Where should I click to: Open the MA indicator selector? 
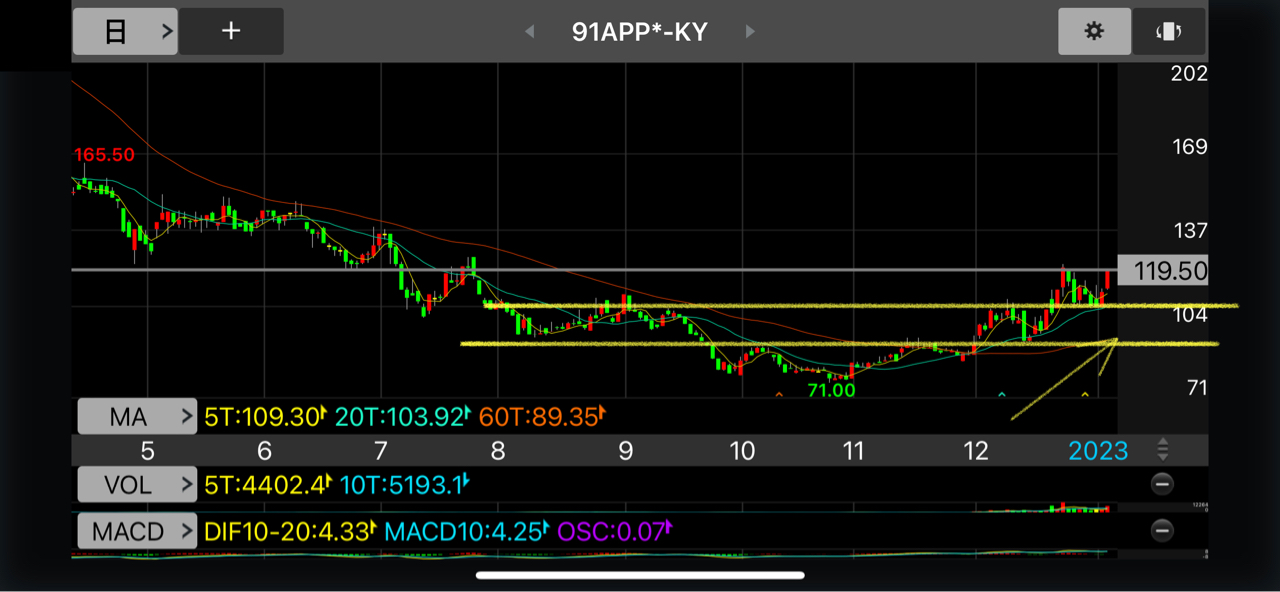[x=137, y=416]
